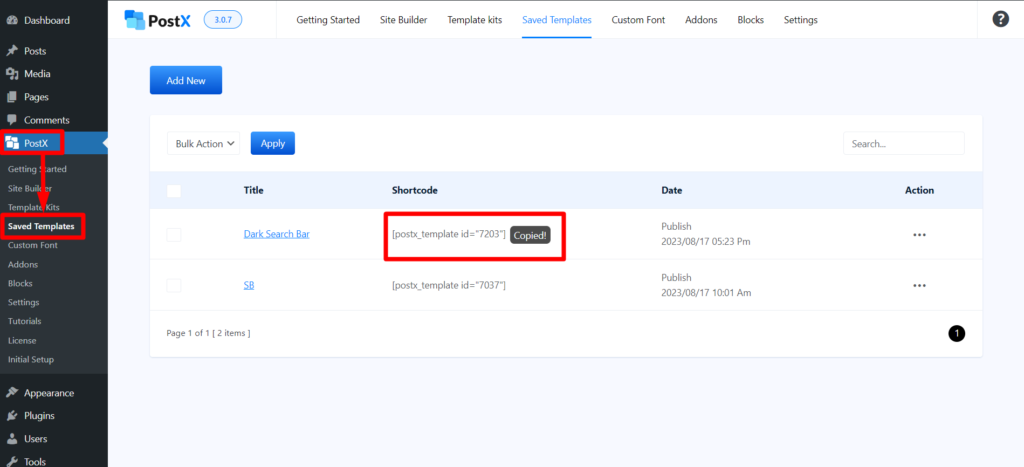Click the Pages icon in sidebar

coord(12,97)
